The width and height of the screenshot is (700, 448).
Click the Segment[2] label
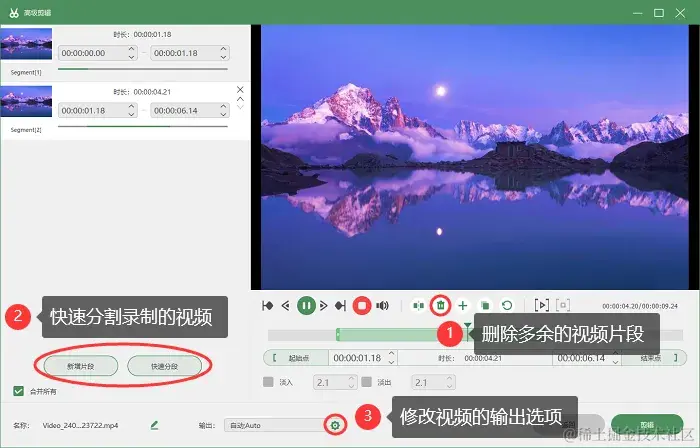point(26,130)
